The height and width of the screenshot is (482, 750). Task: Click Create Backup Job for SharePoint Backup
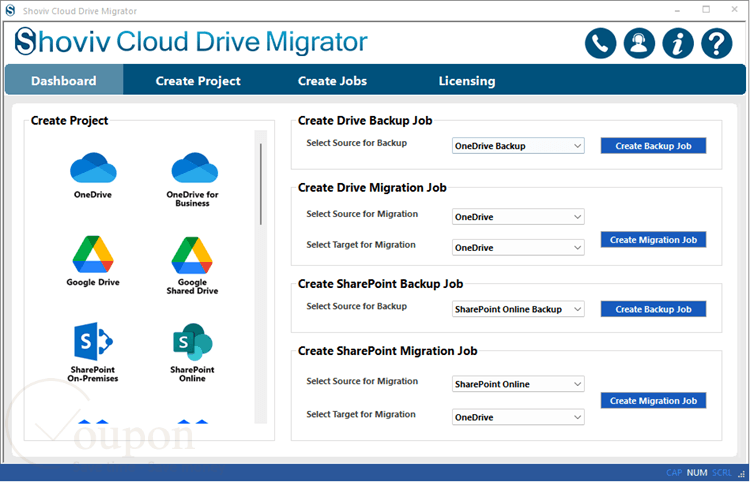[653, 309]
